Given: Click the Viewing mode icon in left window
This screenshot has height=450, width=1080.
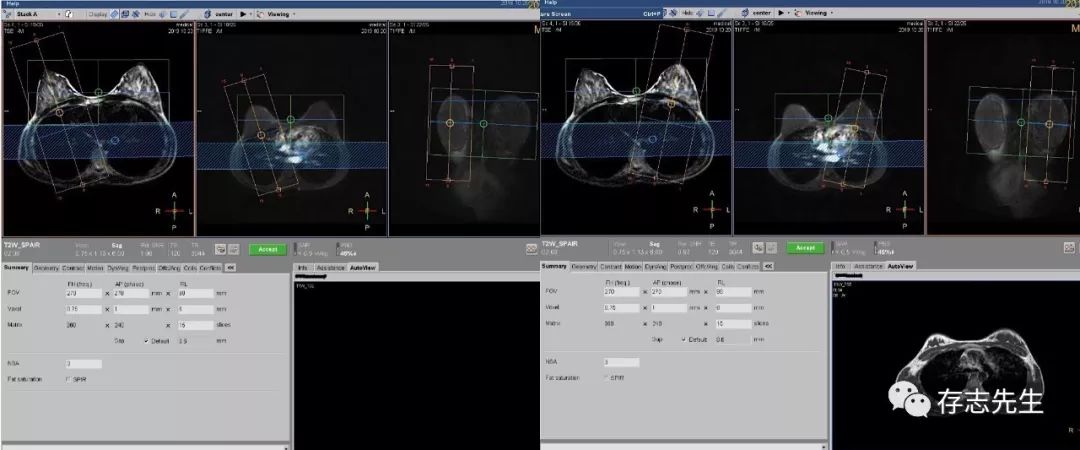Looking at the screenshot, I should point(260,14).
